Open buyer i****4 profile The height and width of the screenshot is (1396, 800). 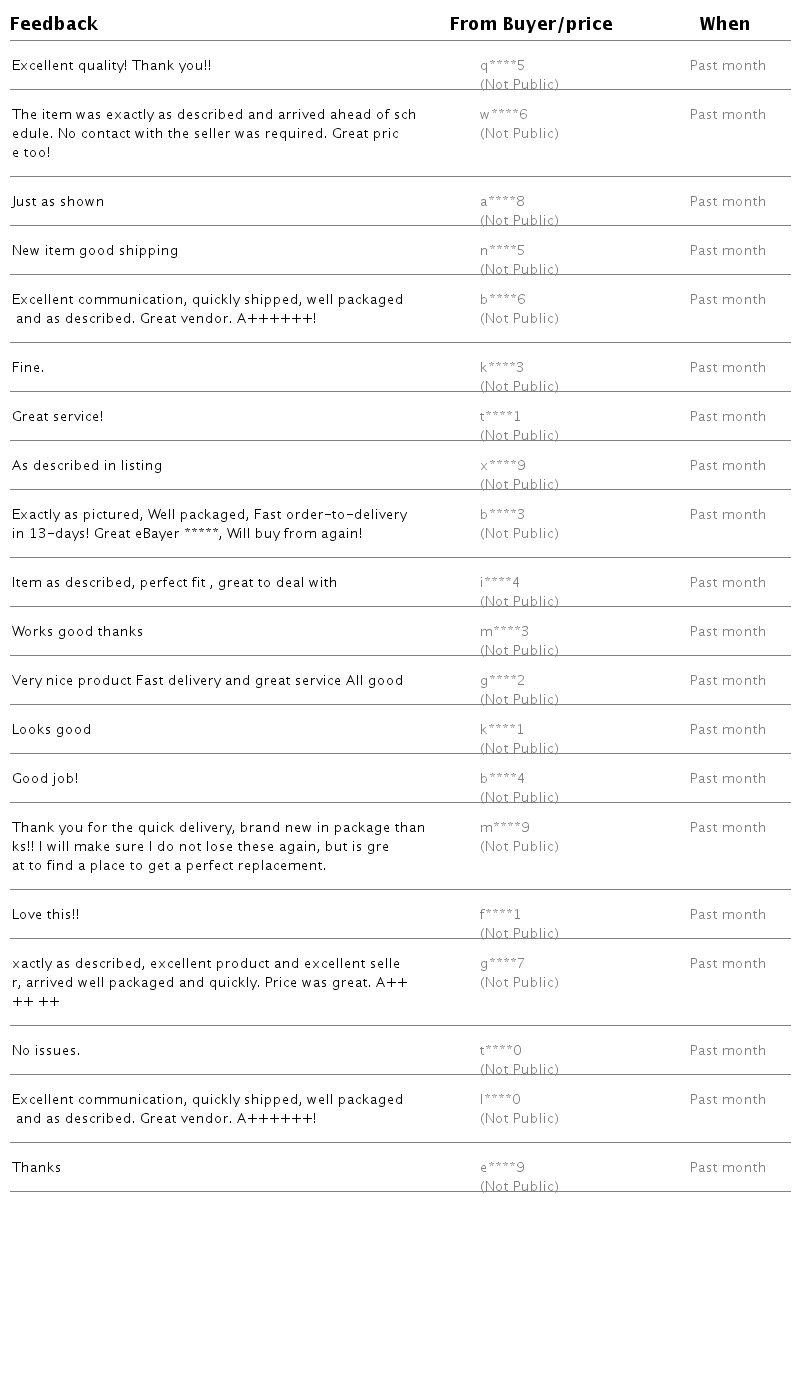point(500,583)
